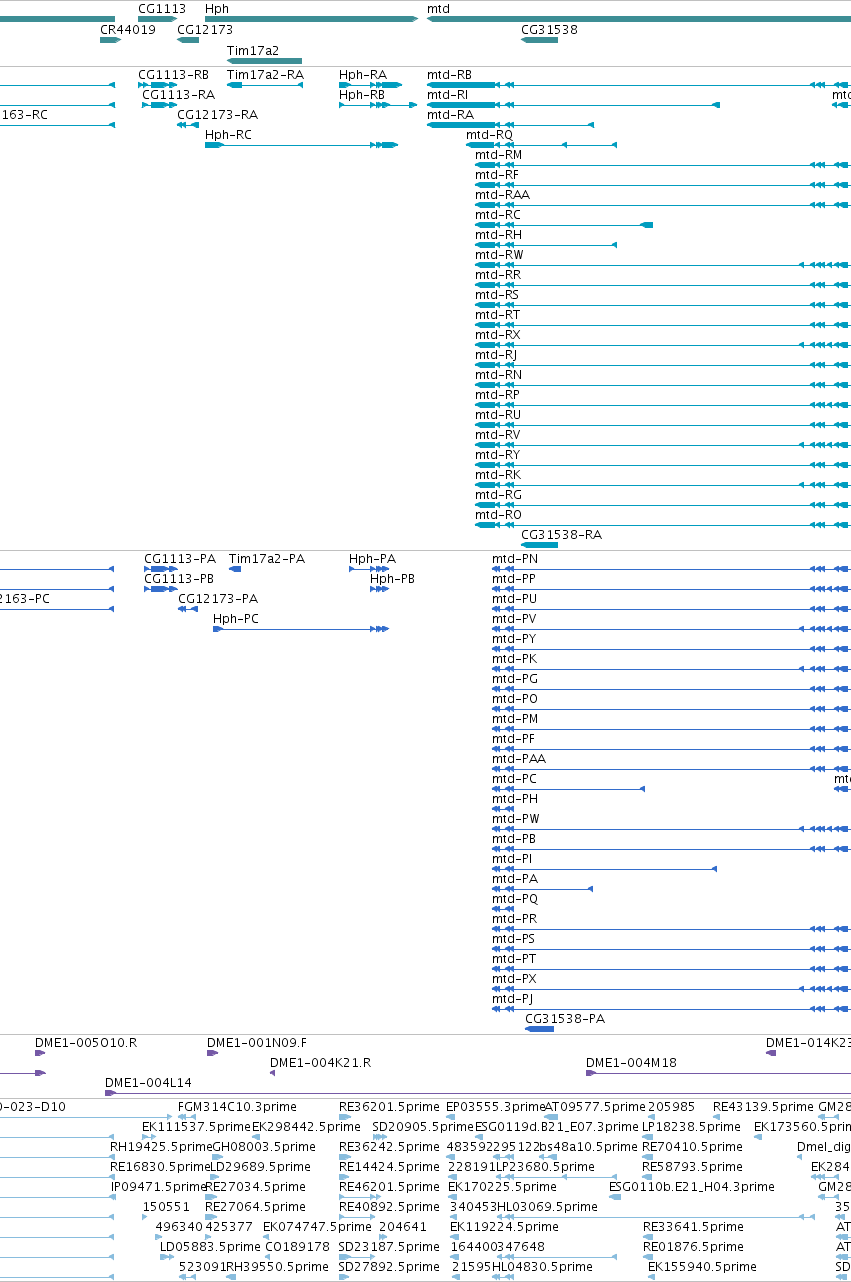Select the RE43139.5prime EST label
Image resolution: width=851 pixels, height=1282 pixels.
tap(763, 1107)
